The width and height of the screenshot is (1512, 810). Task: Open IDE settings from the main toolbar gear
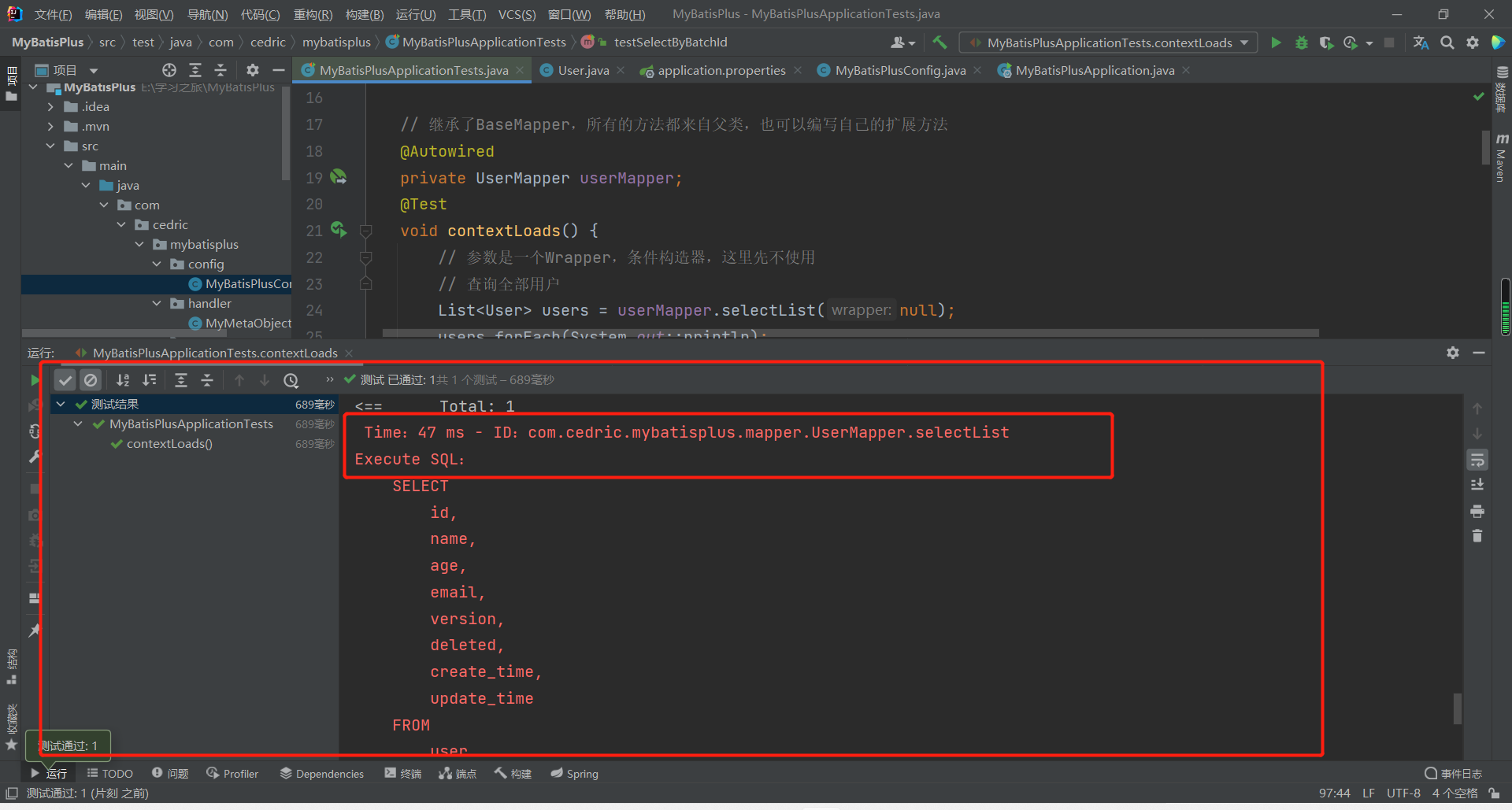1473,43
